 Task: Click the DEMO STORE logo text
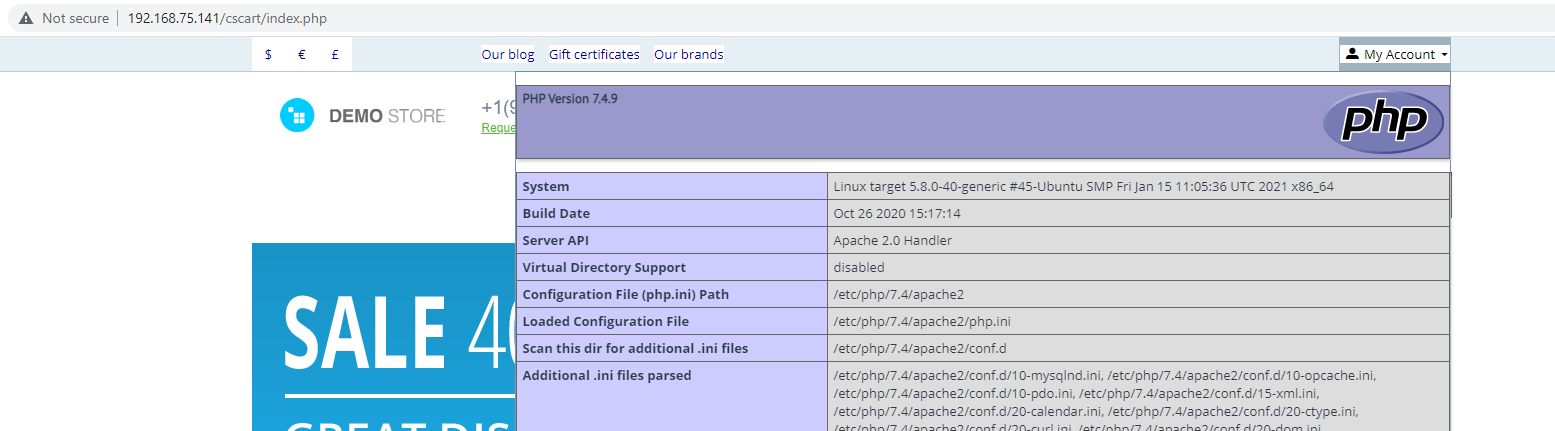pyautogui.click(x=387, y=116)
